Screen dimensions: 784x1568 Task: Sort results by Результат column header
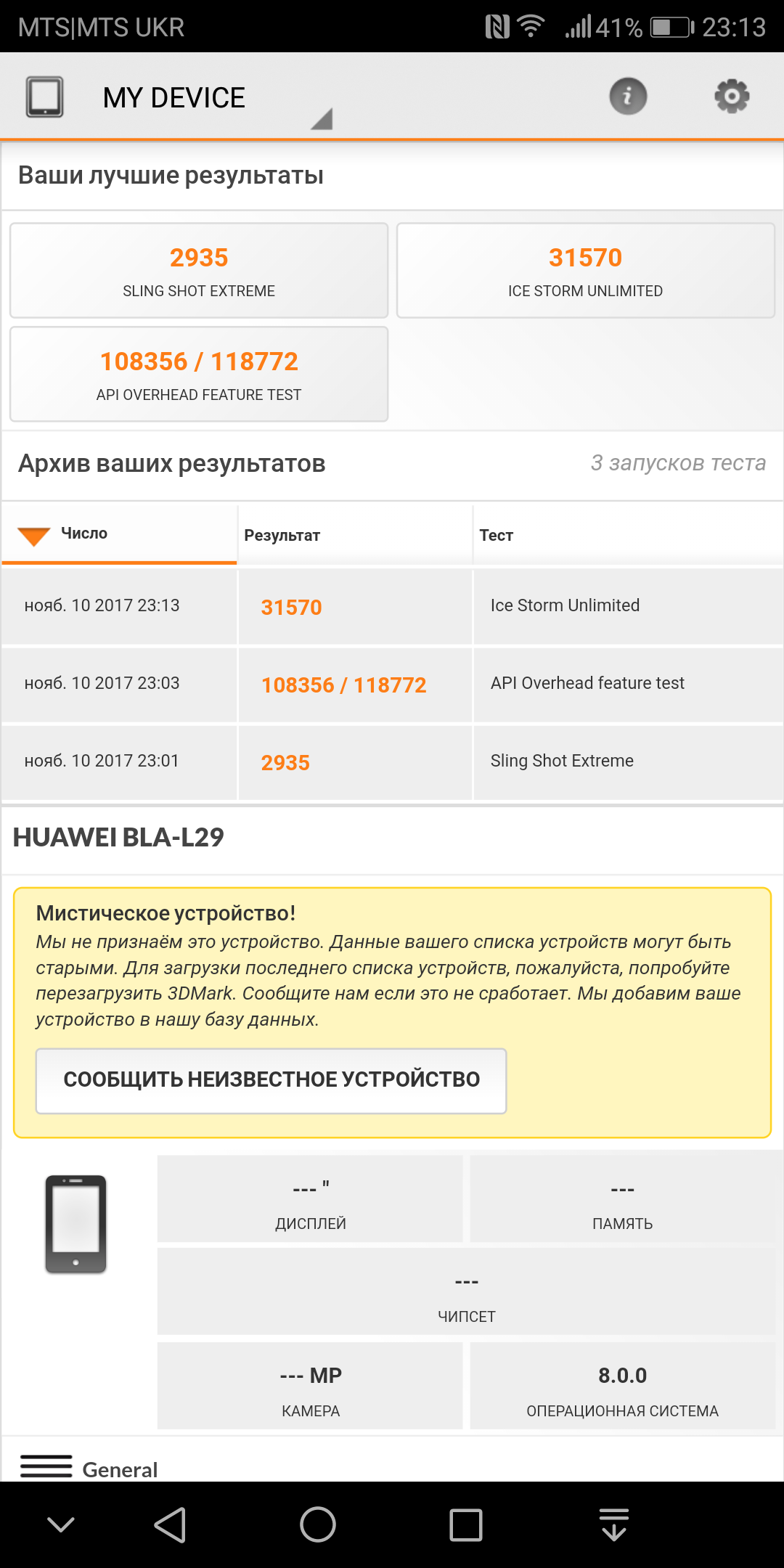tap(355, 534)
